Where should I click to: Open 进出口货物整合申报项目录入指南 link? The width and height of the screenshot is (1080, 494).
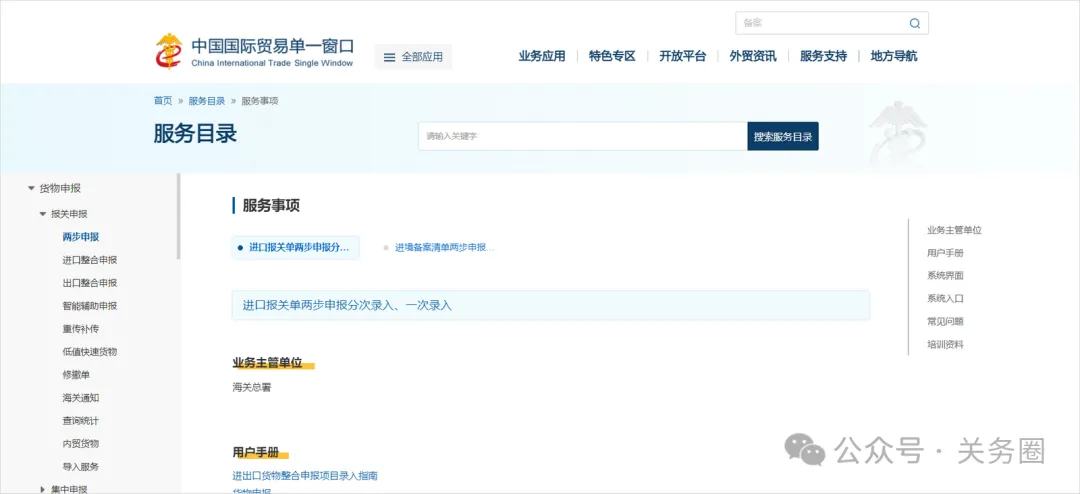pos(305,476)
